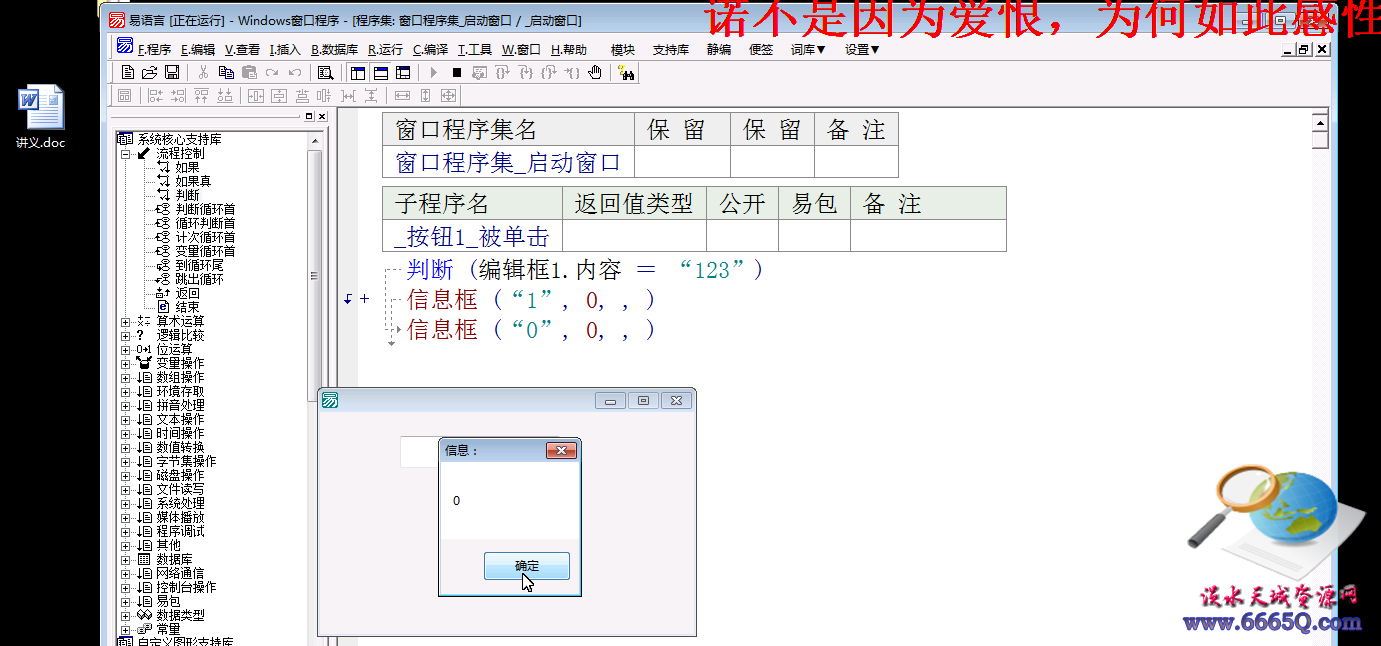Expand the 算术运算 tree node
This screenshot has height=646, width=1381.
click(x=125, y=322)
